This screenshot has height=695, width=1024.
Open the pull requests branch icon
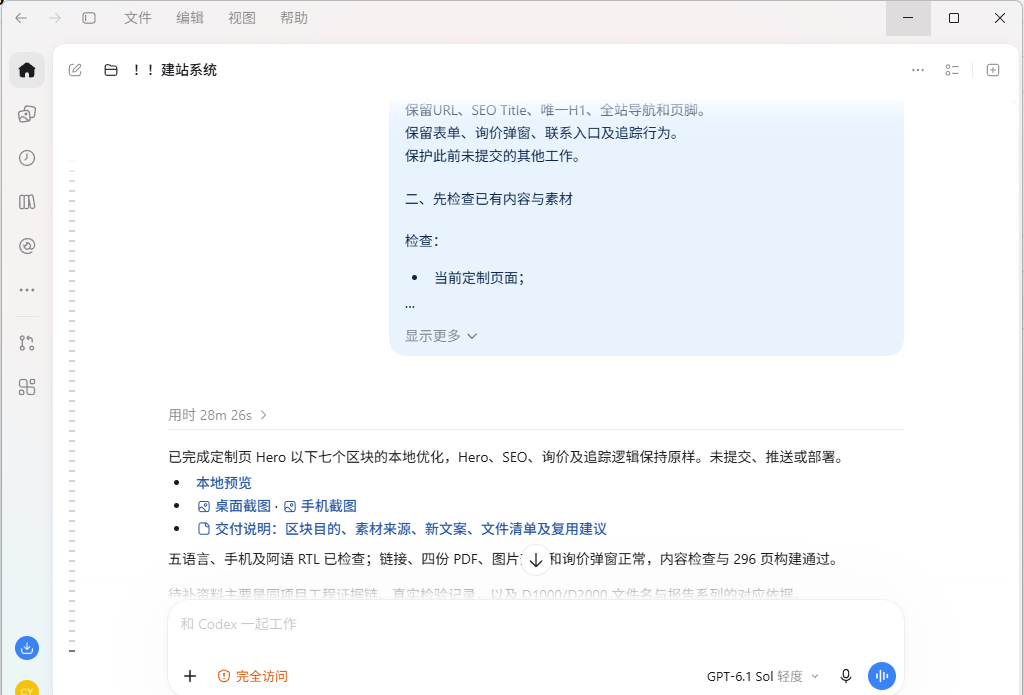[x=27, y=343]
